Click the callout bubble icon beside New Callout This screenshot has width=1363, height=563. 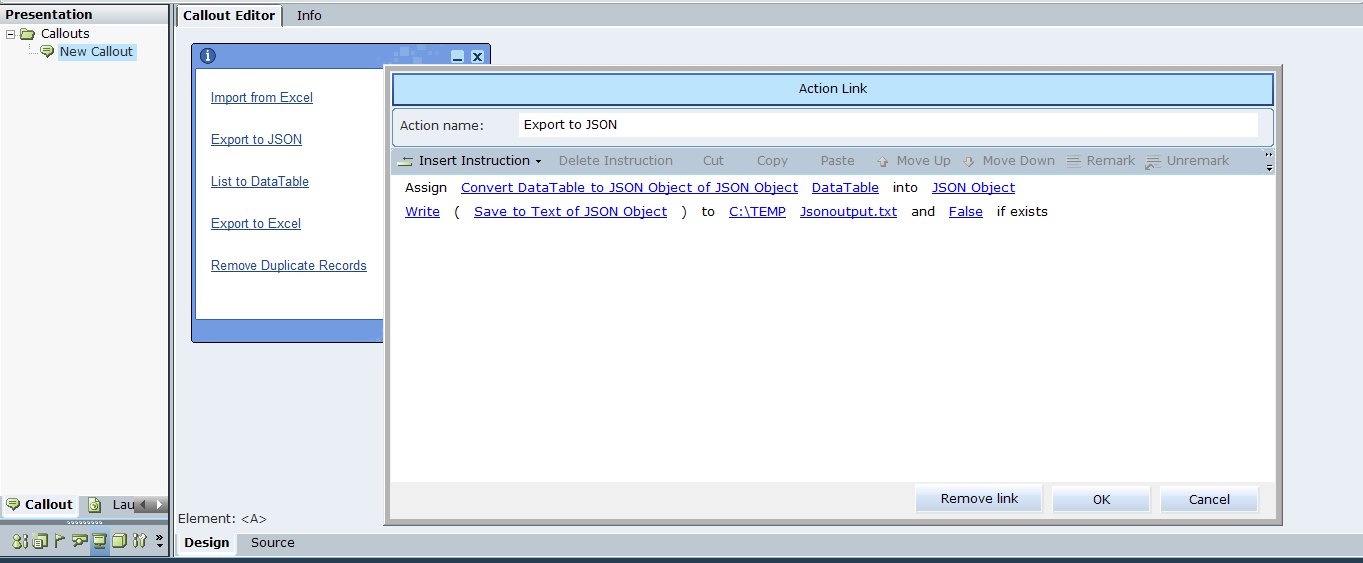(47, 52)
